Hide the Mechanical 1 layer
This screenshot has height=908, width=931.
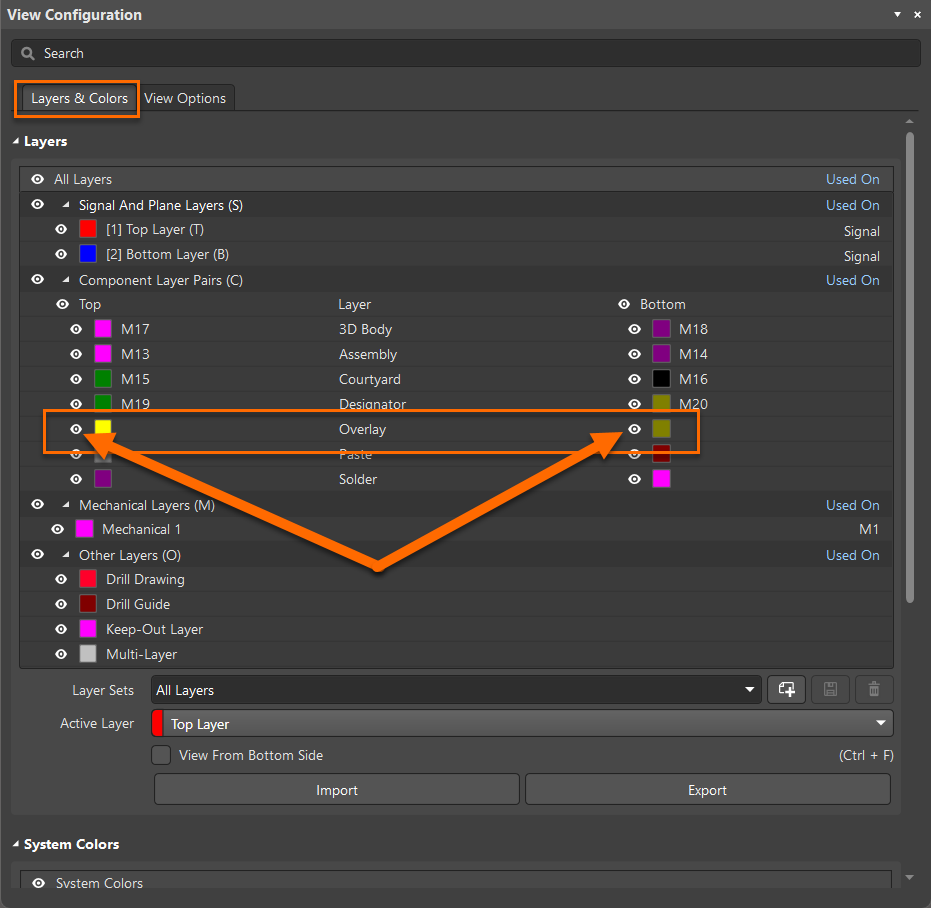(58, 529)
